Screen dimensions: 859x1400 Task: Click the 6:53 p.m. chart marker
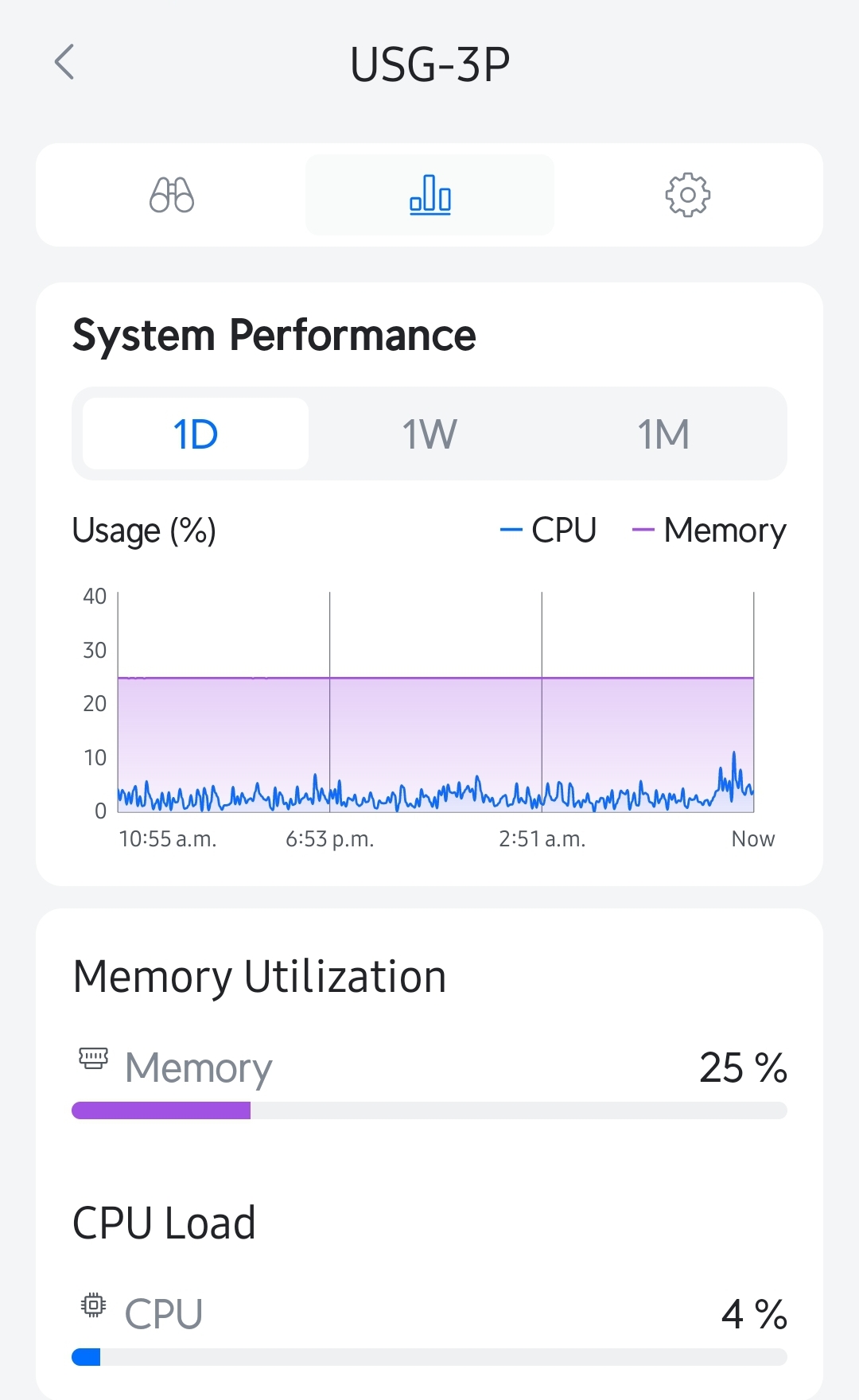click(x=330, y=839)
